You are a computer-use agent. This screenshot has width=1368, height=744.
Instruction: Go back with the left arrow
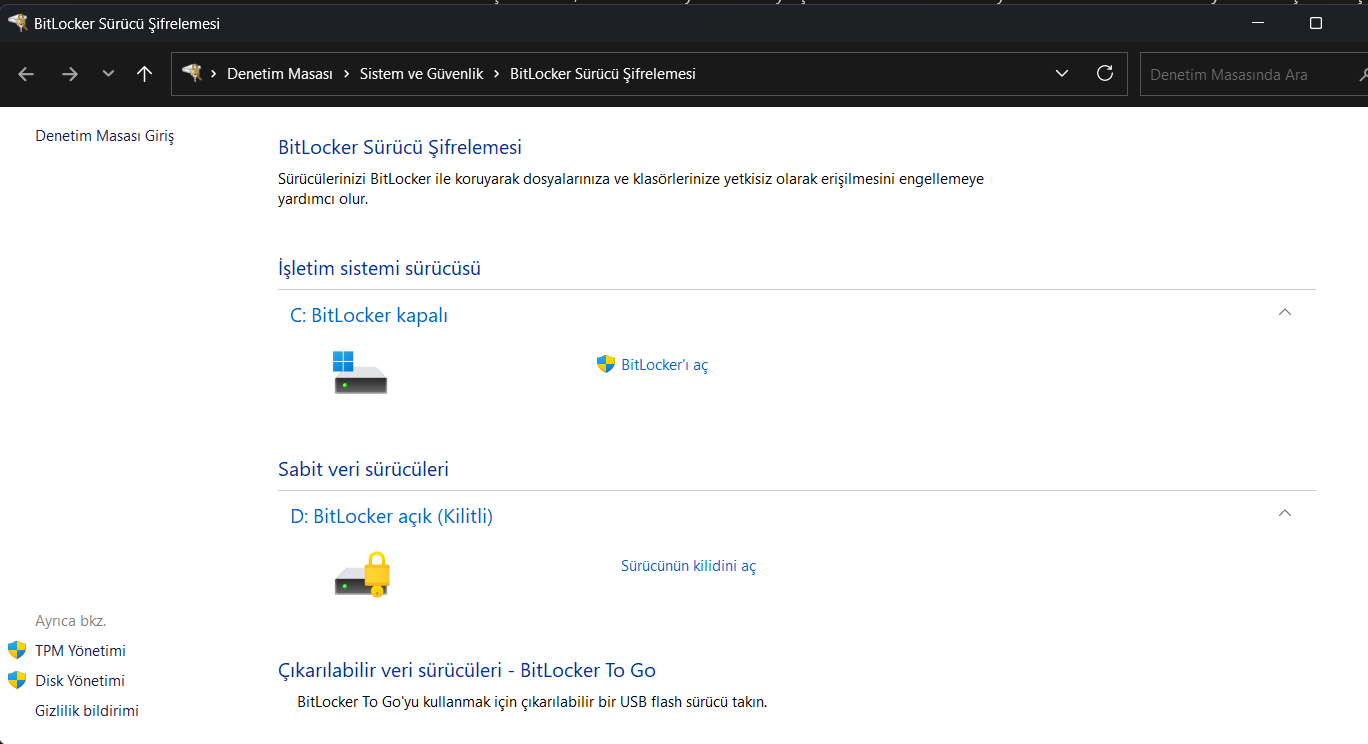[26, 74]
